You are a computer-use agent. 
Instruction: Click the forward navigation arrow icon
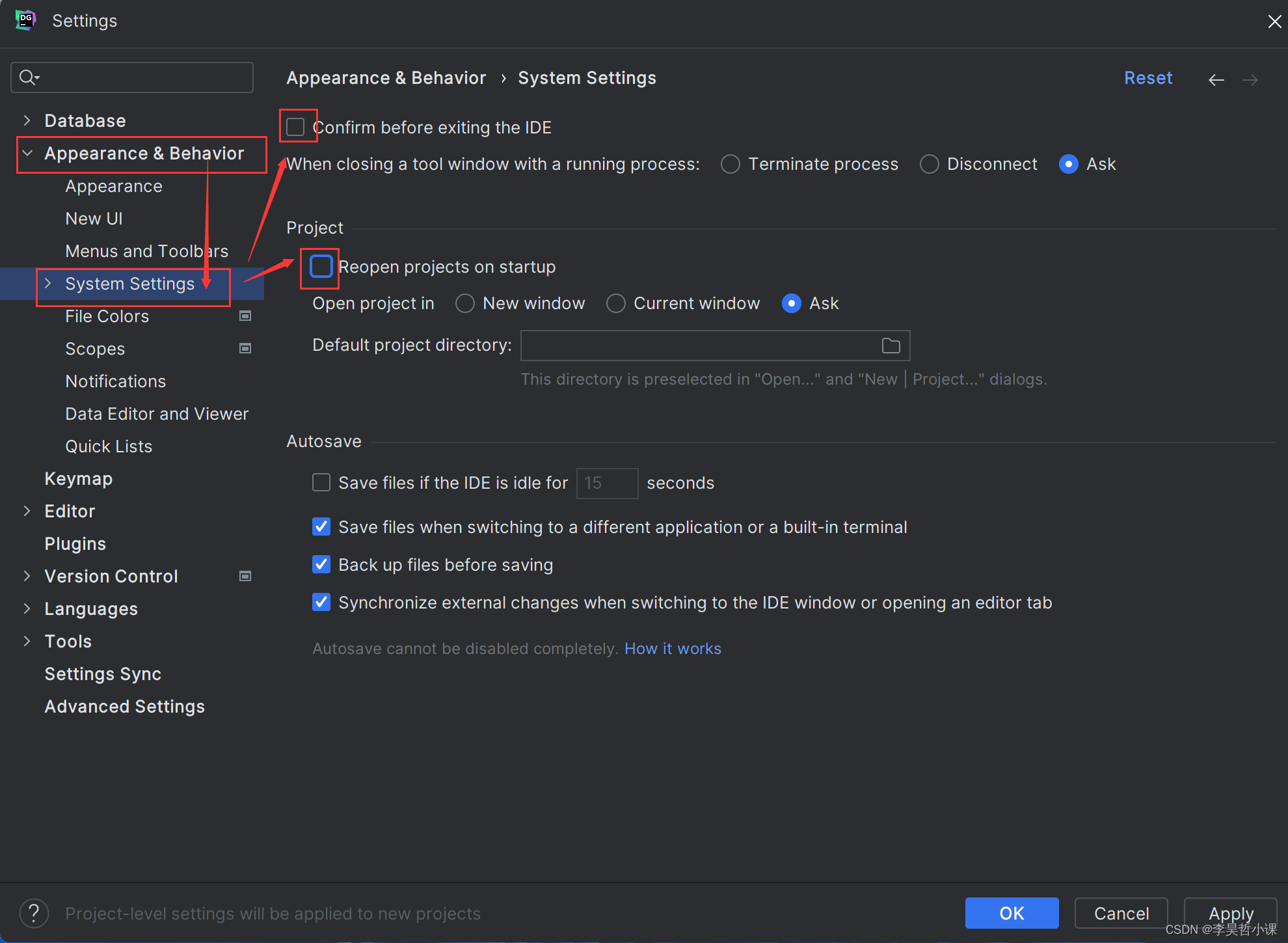1250,79
